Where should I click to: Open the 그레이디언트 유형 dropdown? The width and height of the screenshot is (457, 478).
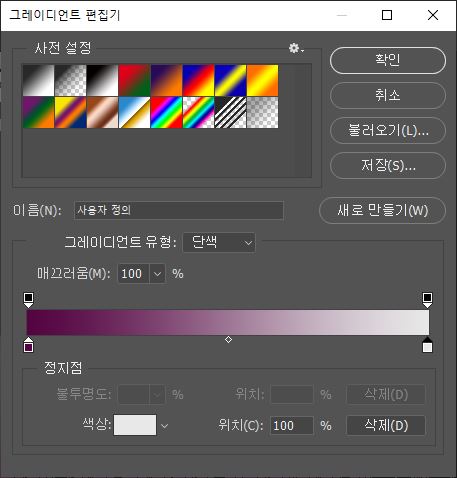coord(219,242)
